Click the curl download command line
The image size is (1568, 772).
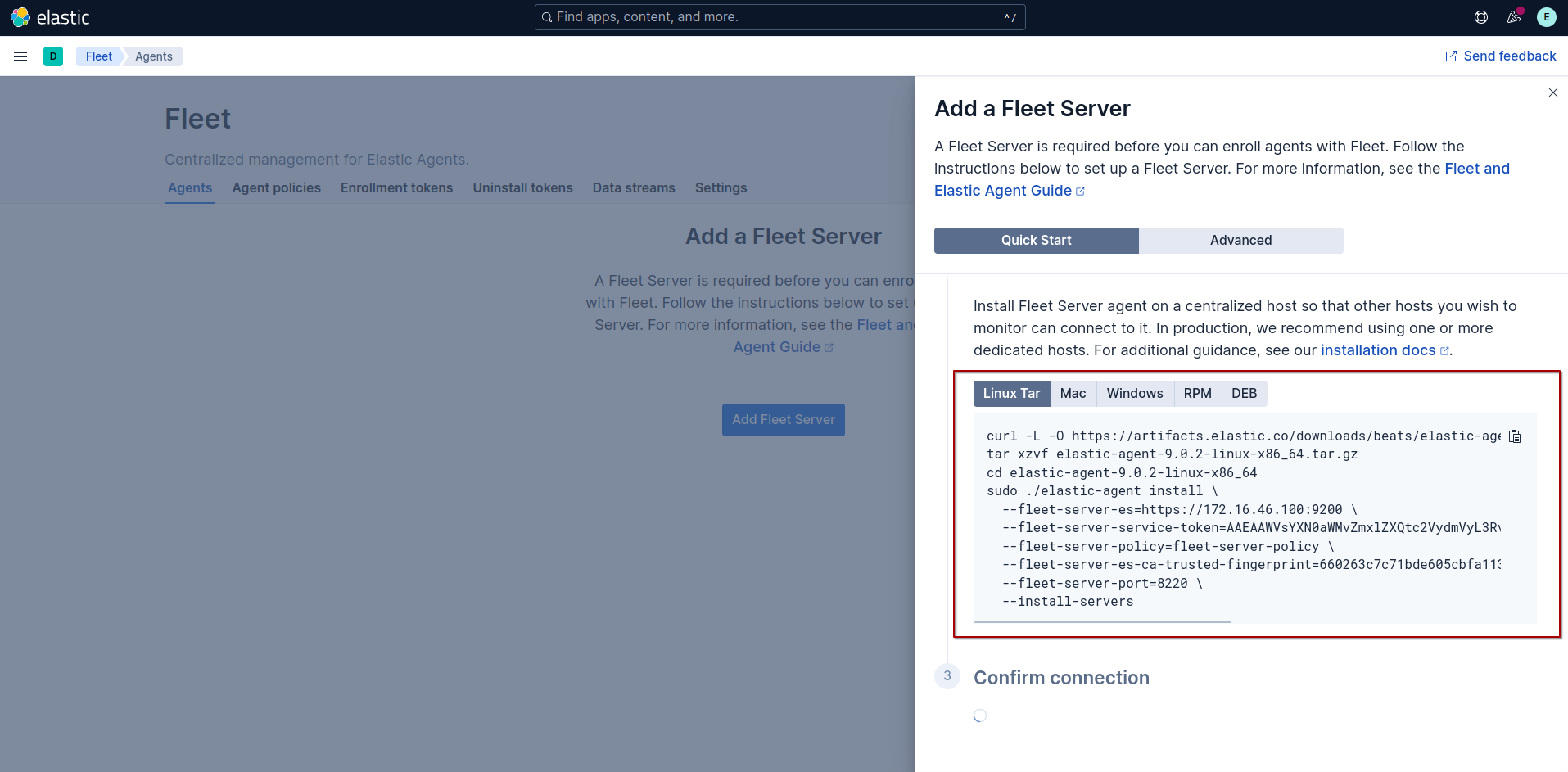click(1244, 436)
